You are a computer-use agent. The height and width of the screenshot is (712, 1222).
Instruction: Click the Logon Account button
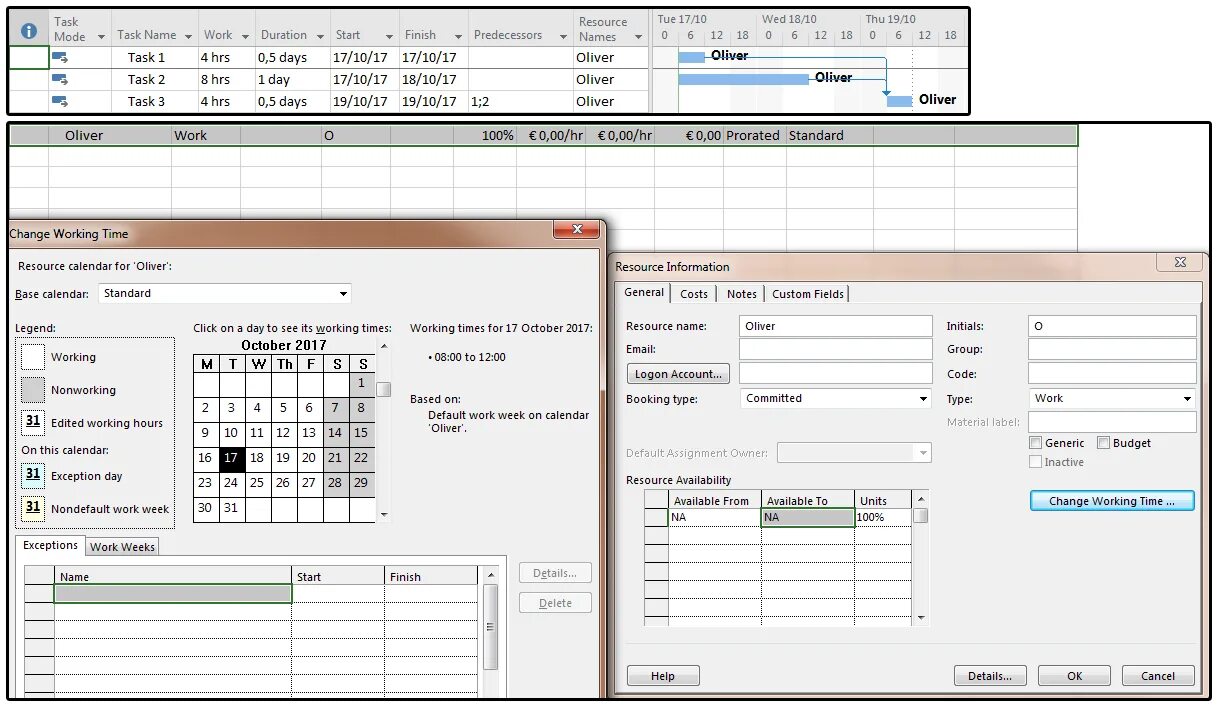(x=678, y=374)
